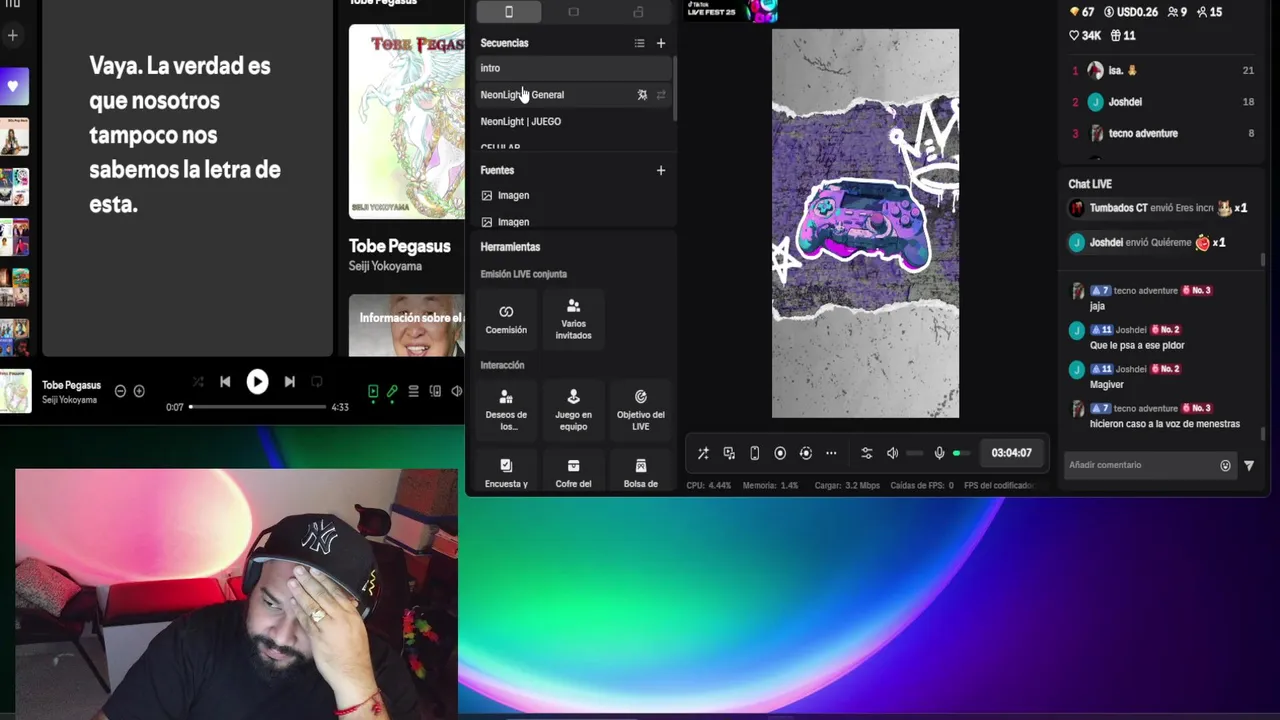
Task: Open Deseos de los... tool
Action: pos(506,410)
